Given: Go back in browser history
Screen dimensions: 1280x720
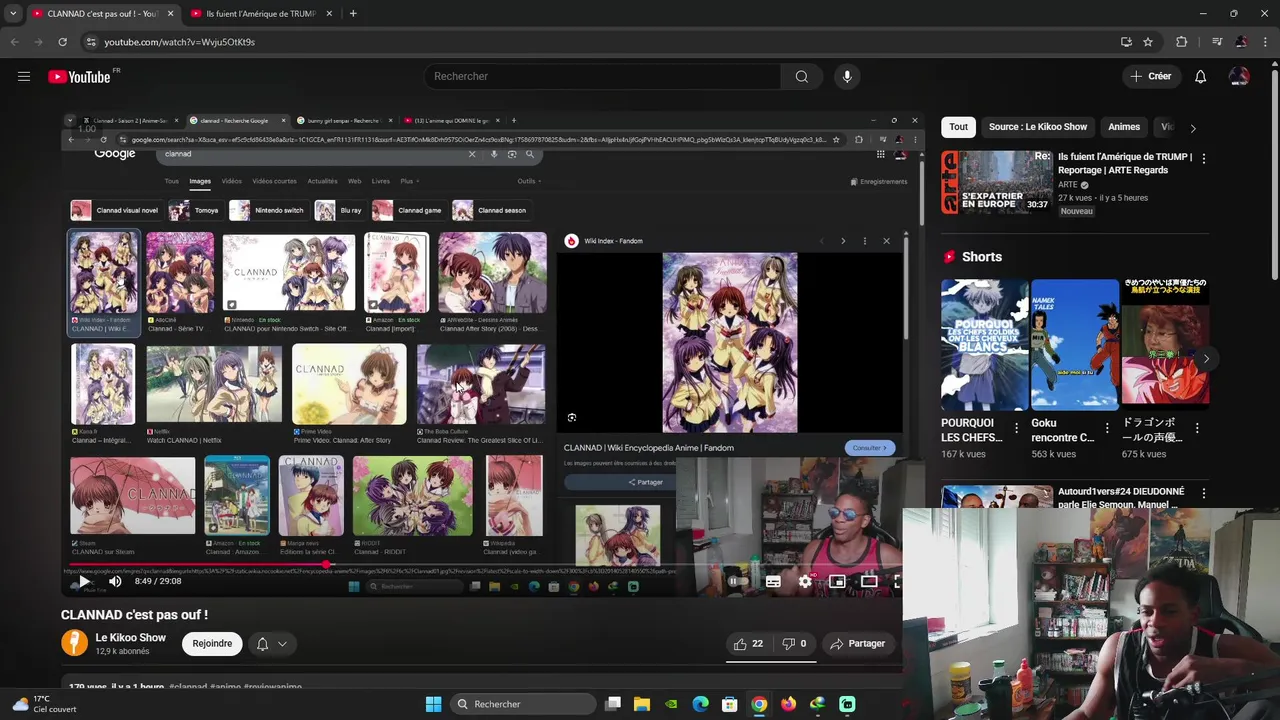Looking at the screenshot, I should [x=14, y=42].
